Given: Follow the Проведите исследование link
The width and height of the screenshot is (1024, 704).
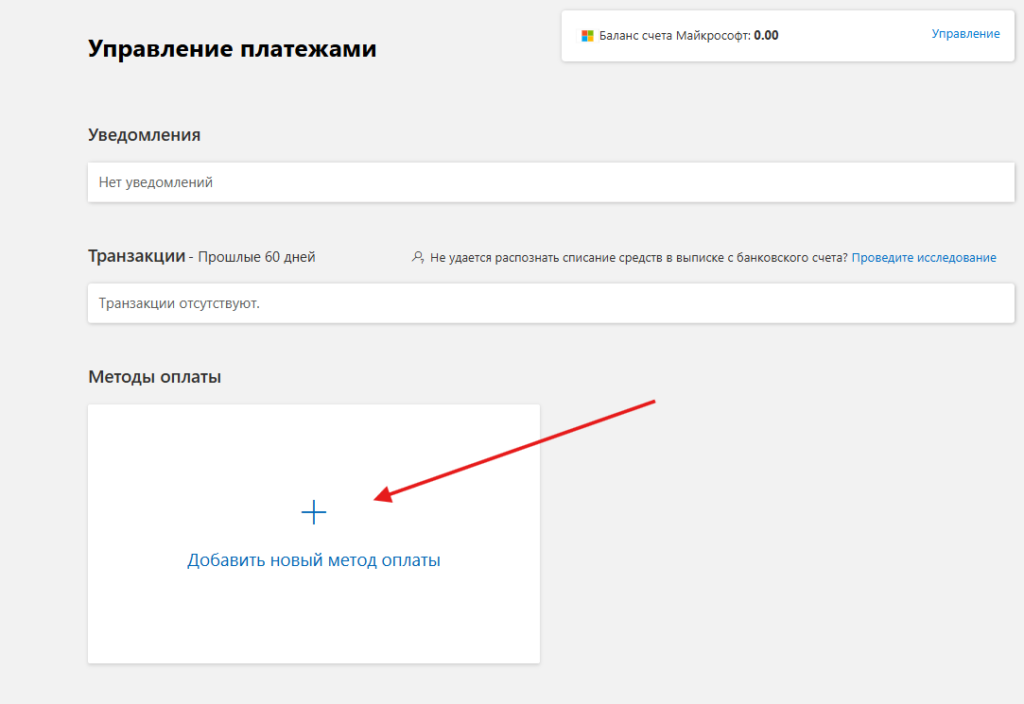Looking at the screenshot, I should click(x=924, y=258).
